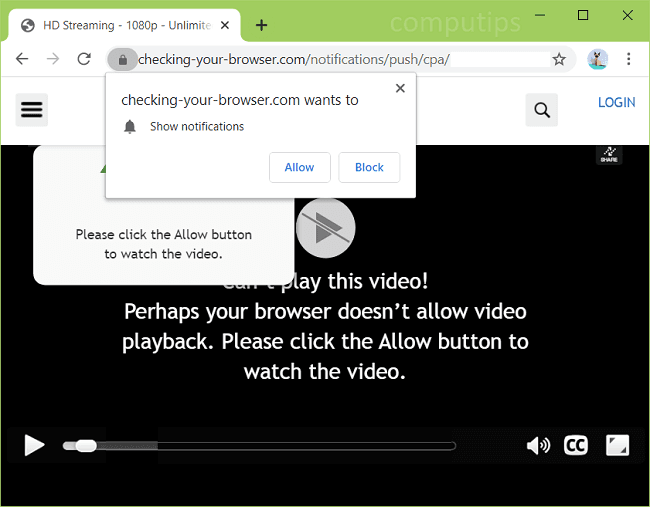Toggle closed captions CC button
Image resolution: width=650 pixels, height=507 pixels.
(x=575, y=446)
